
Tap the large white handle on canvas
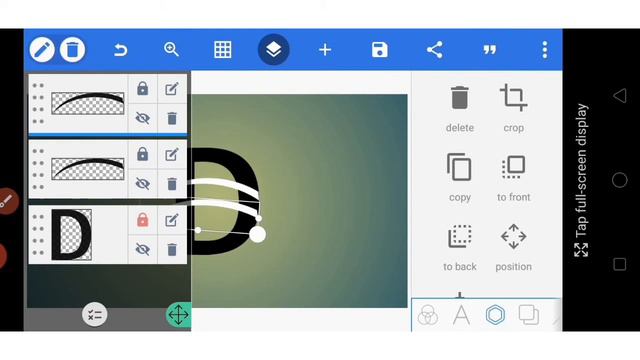point(258,235)
